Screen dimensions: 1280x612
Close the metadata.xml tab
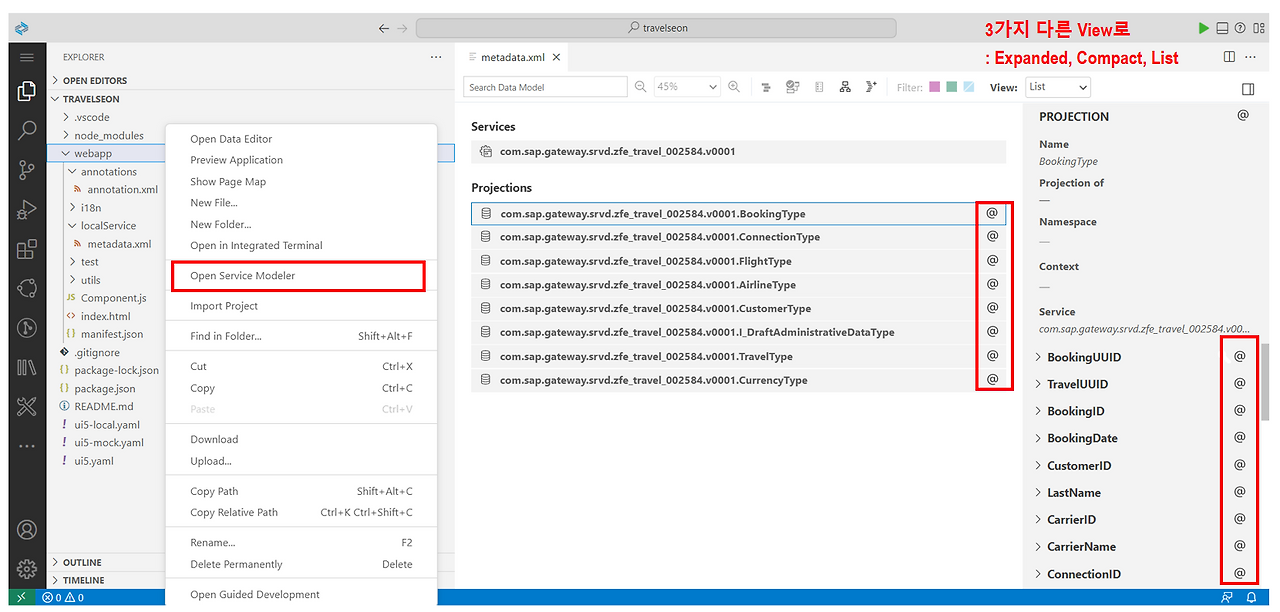click(556, 57)
